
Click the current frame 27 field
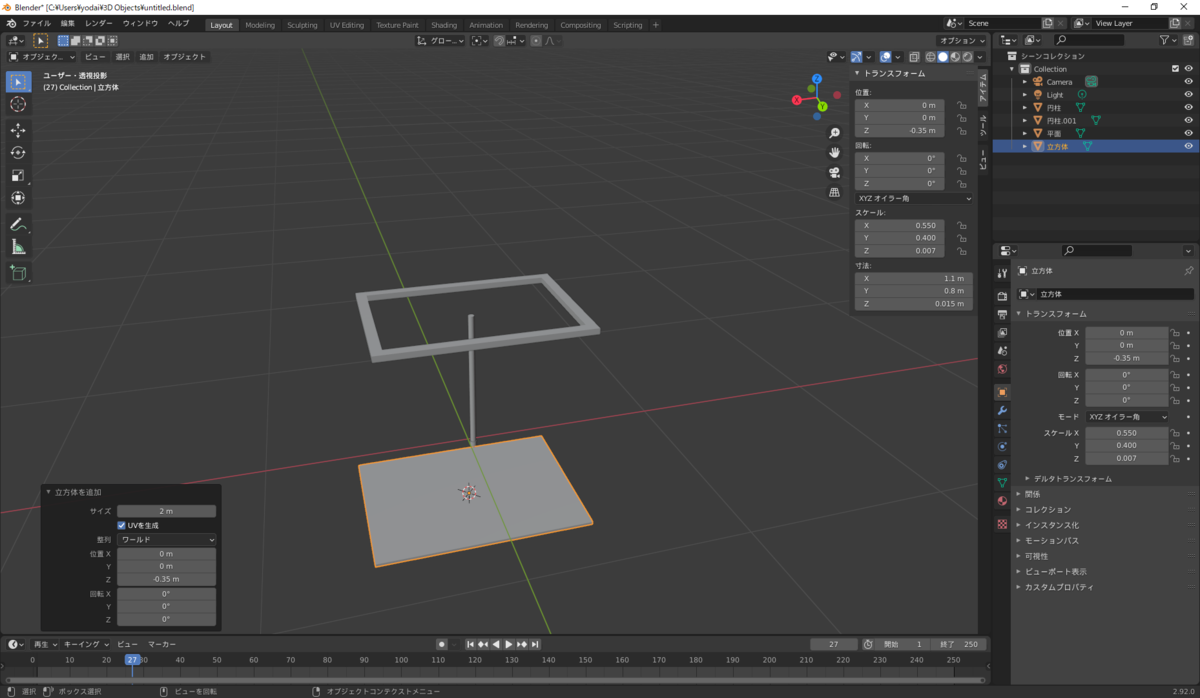tap(834, 645)
